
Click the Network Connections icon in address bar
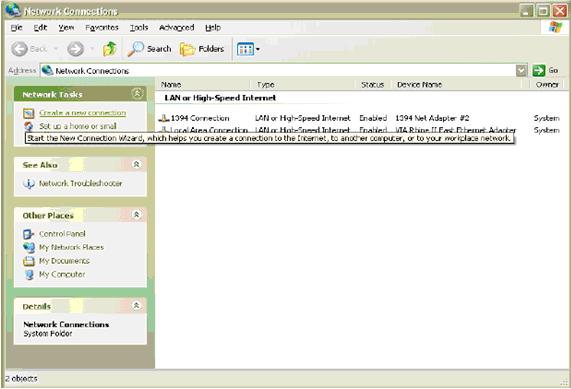(47, 70)
